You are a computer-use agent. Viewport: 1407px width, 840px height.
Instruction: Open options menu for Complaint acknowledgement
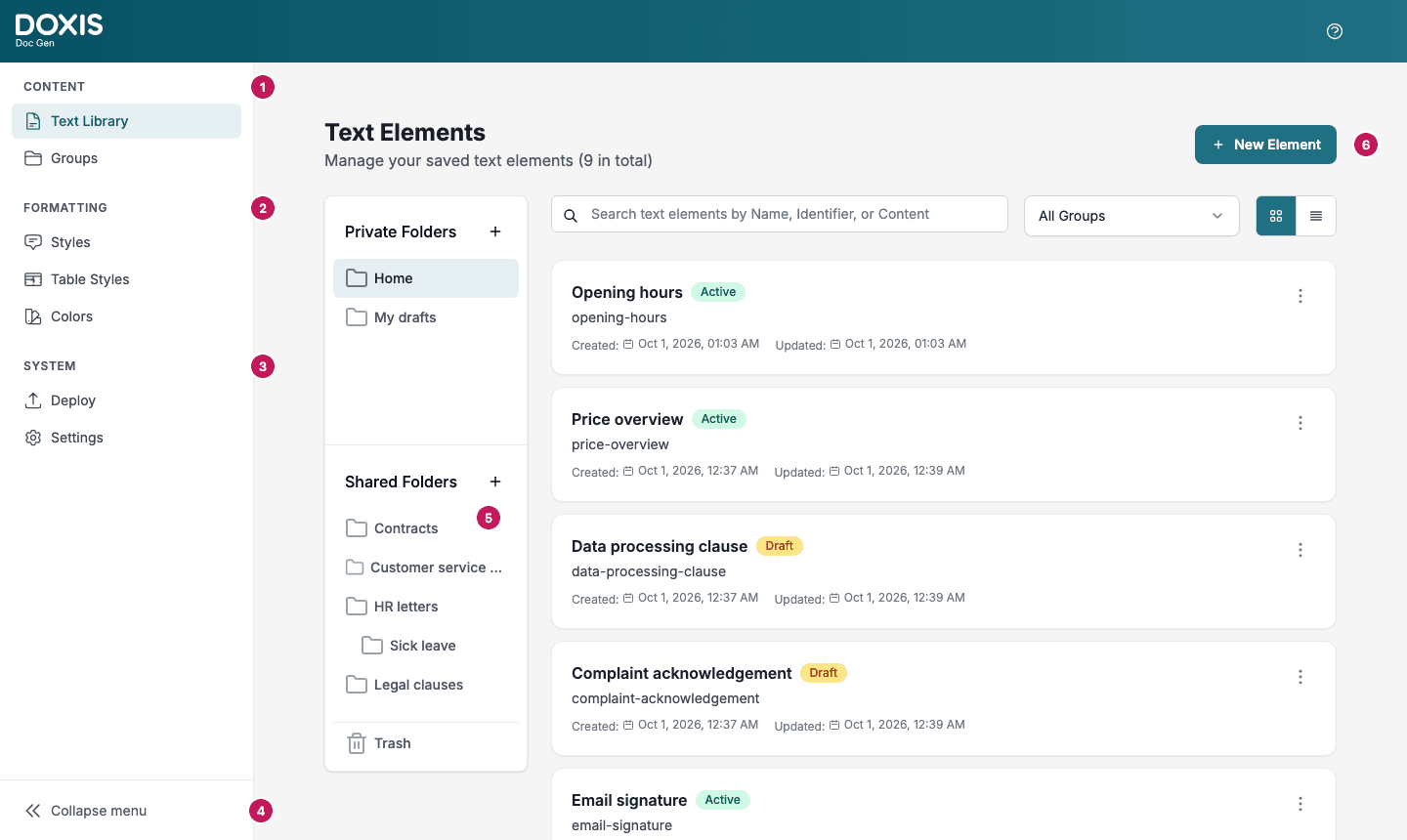[x=1300, y=677]
